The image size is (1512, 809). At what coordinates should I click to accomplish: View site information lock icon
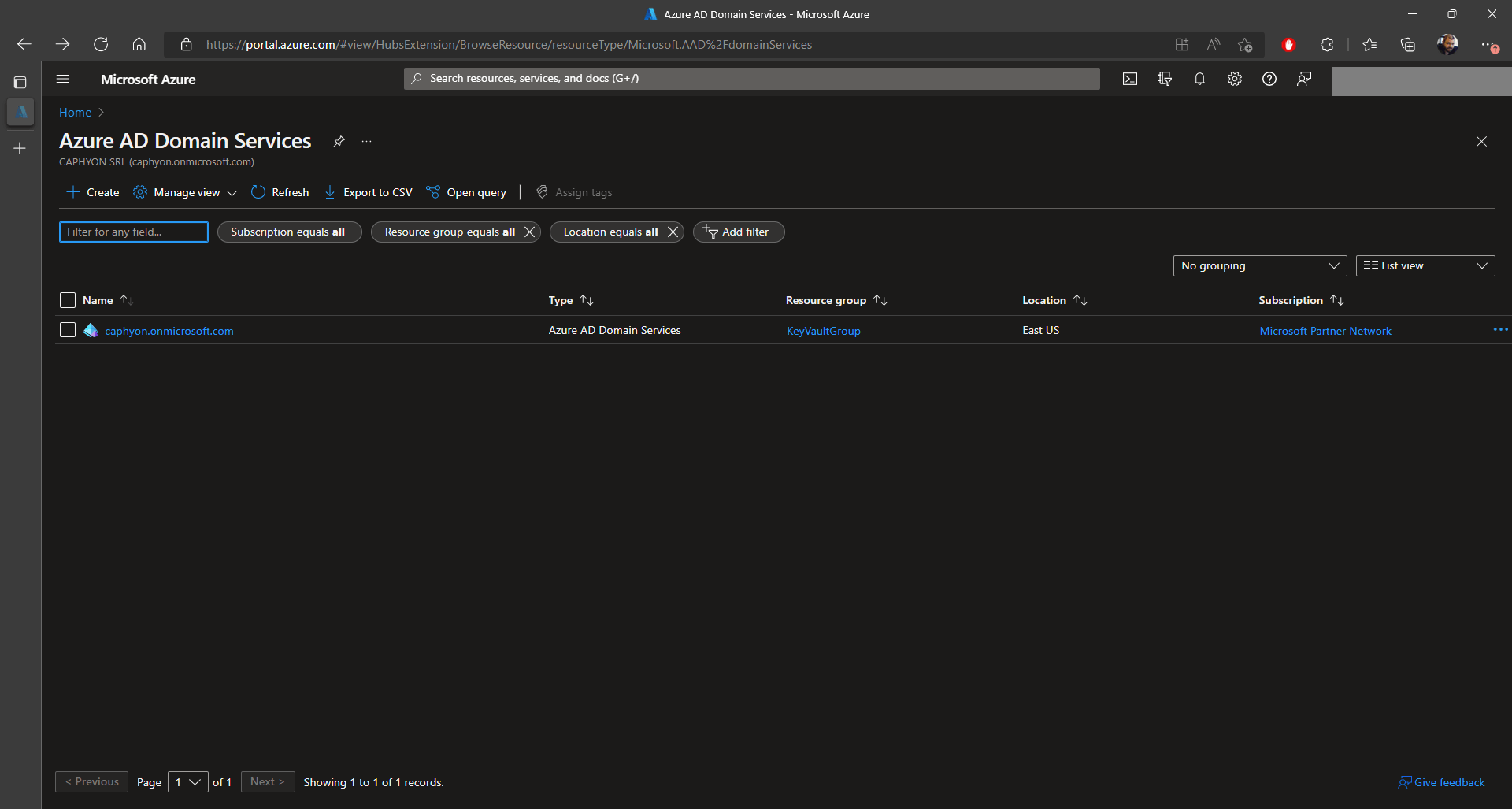click(x=187, y=45)
